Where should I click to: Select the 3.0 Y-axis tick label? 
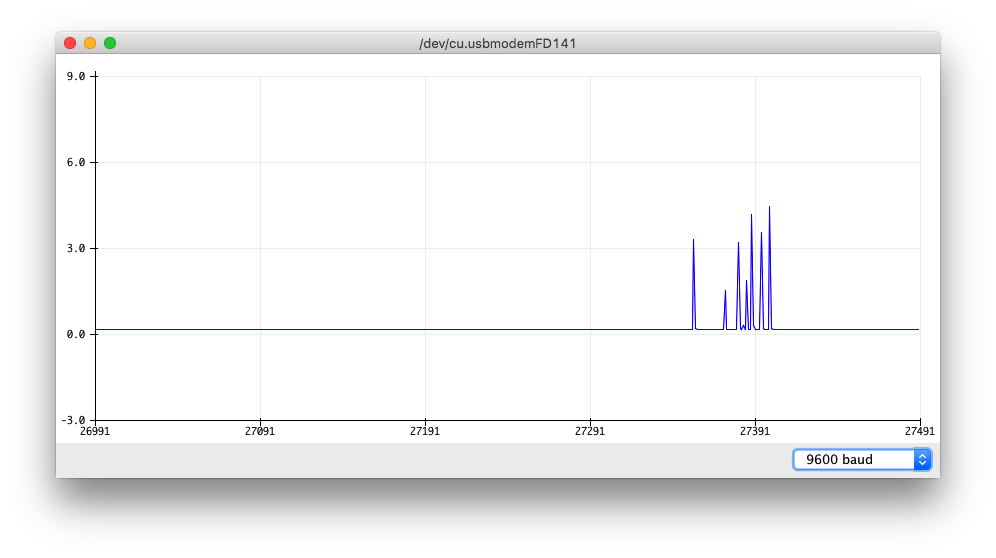click(x=76, y=248)
